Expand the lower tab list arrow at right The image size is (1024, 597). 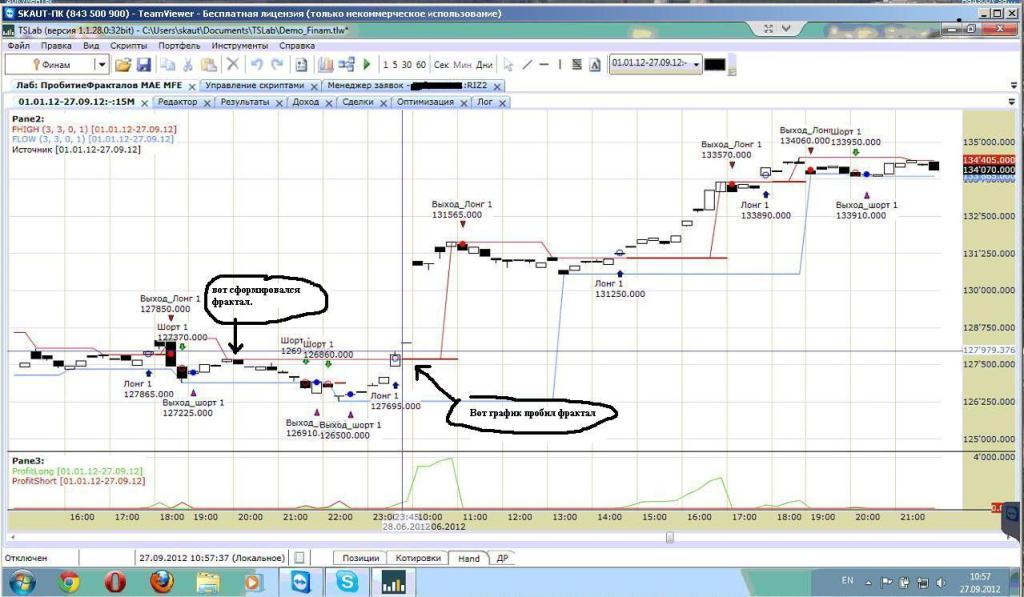tap(1012, 102)
